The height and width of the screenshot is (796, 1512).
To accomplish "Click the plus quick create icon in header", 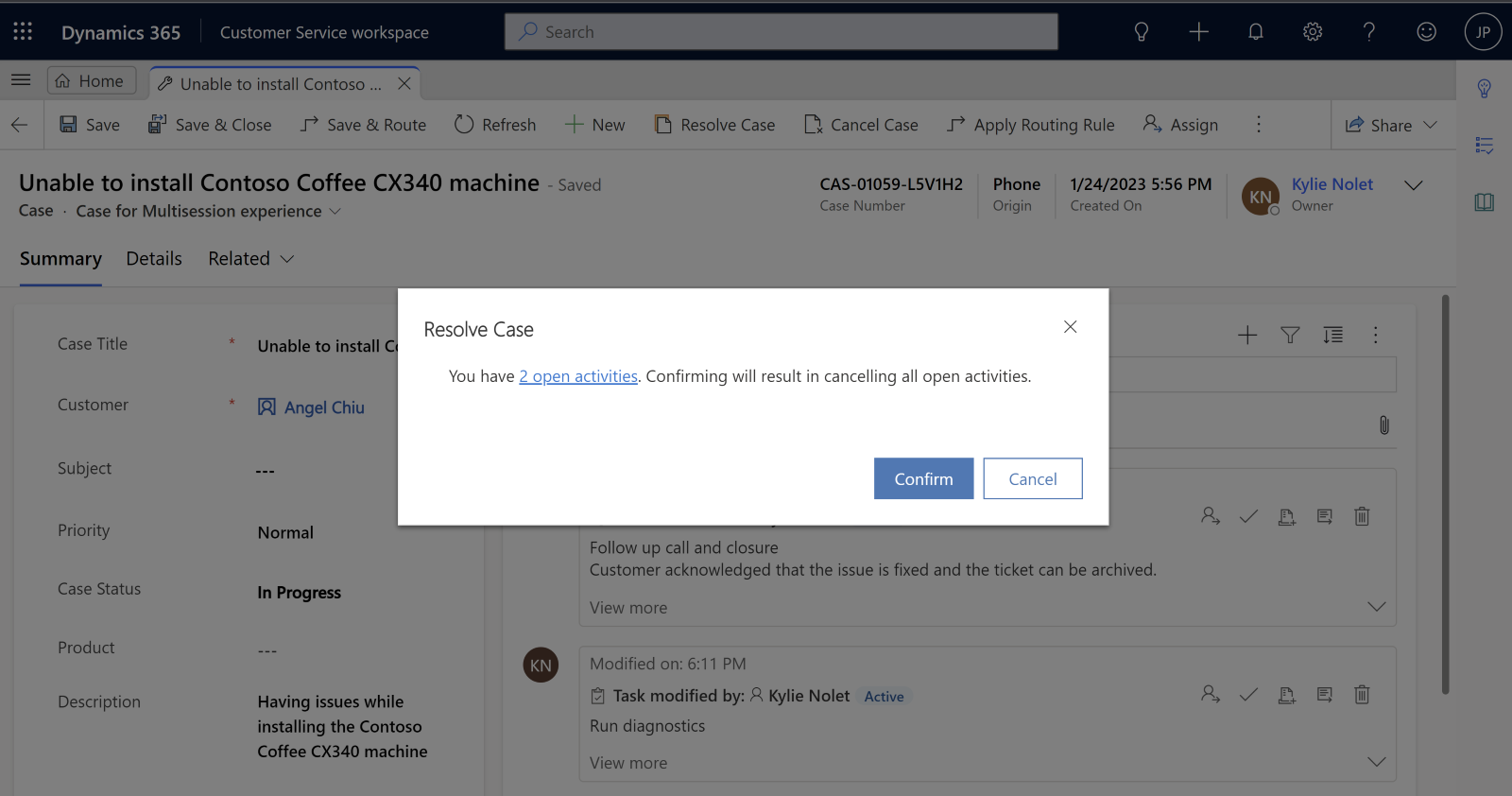I will pyautogui.click(x=1198, y=32).
